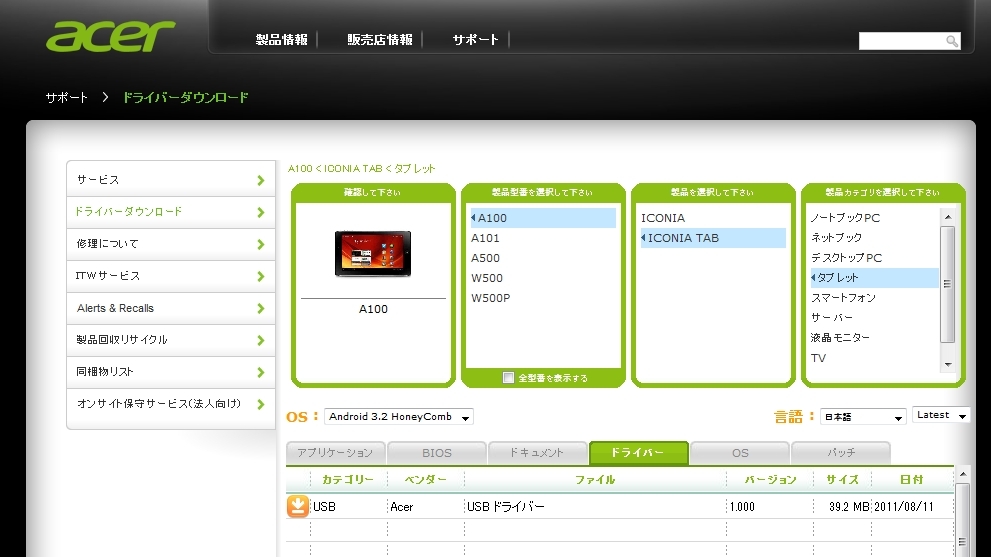Open the 製品情報 top menu
This screenshot has height=557, width=991.
coord(281,40)
